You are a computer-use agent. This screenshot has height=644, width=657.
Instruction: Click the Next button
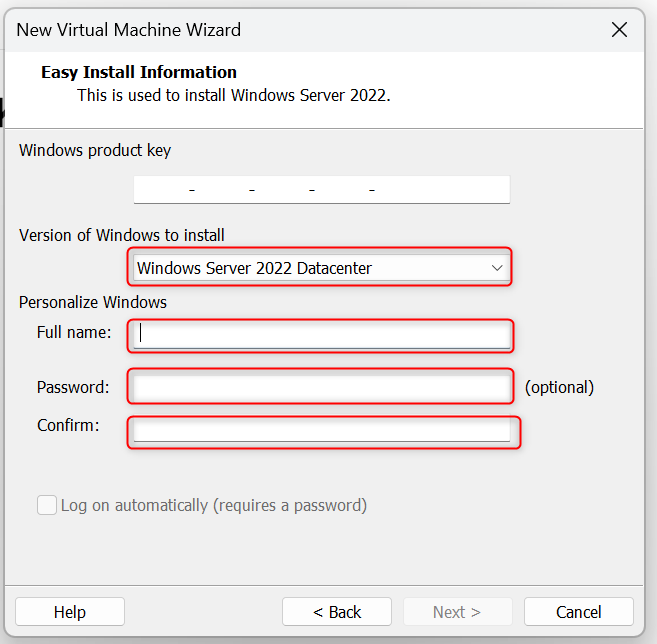(x=458, y=612)
